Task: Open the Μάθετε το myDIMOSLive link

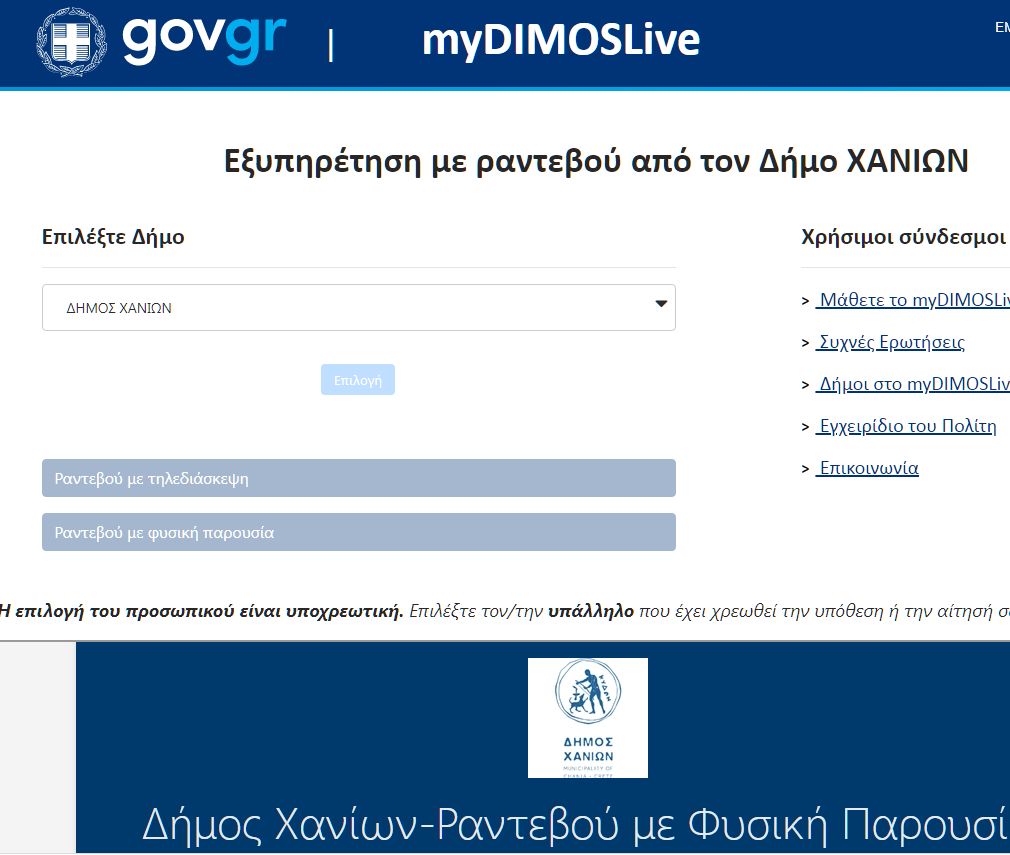Action: (x=913, y=300)
